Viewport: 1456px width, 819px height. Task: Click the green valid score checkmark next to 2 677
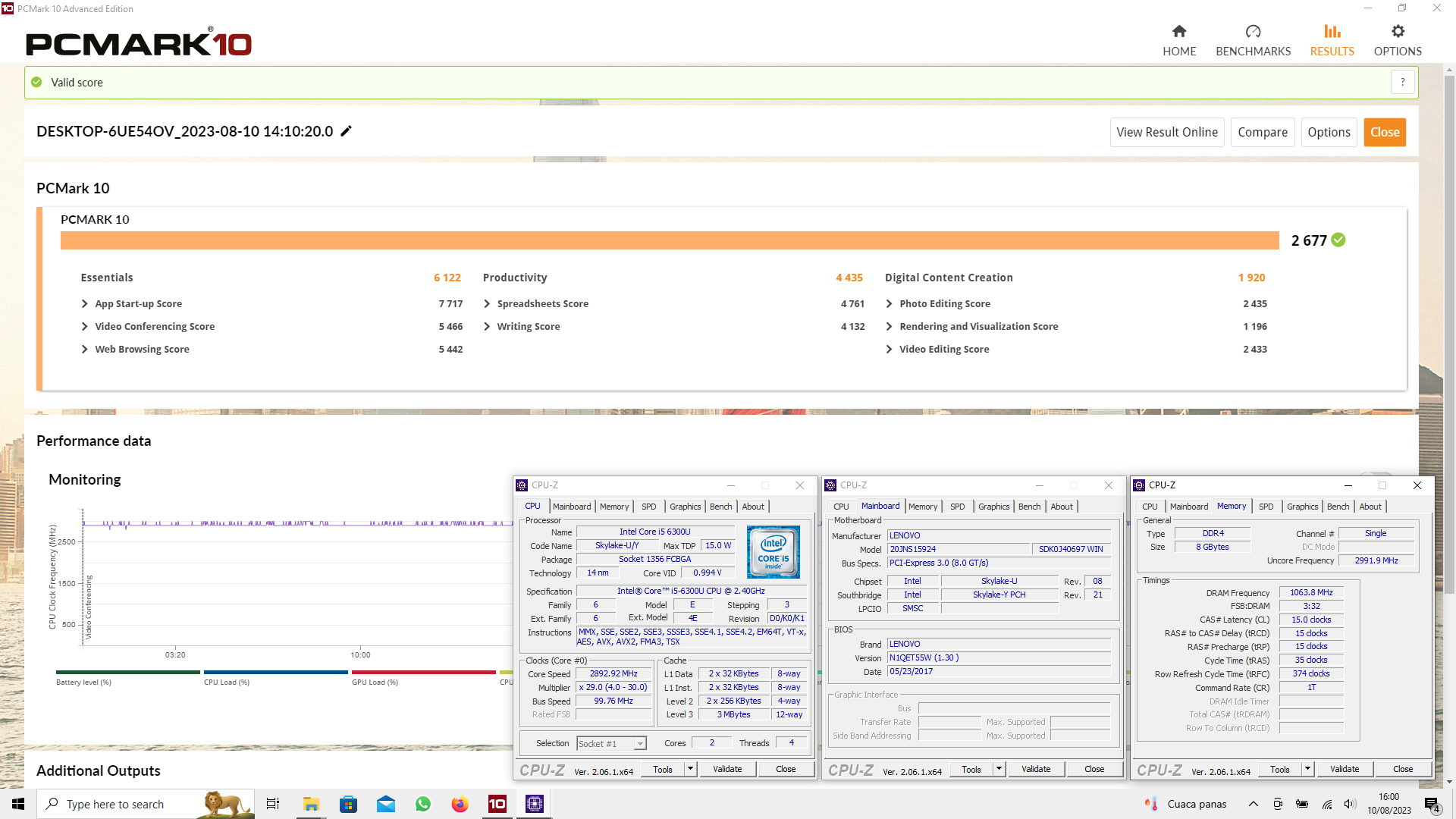(x=1338, y=240)
